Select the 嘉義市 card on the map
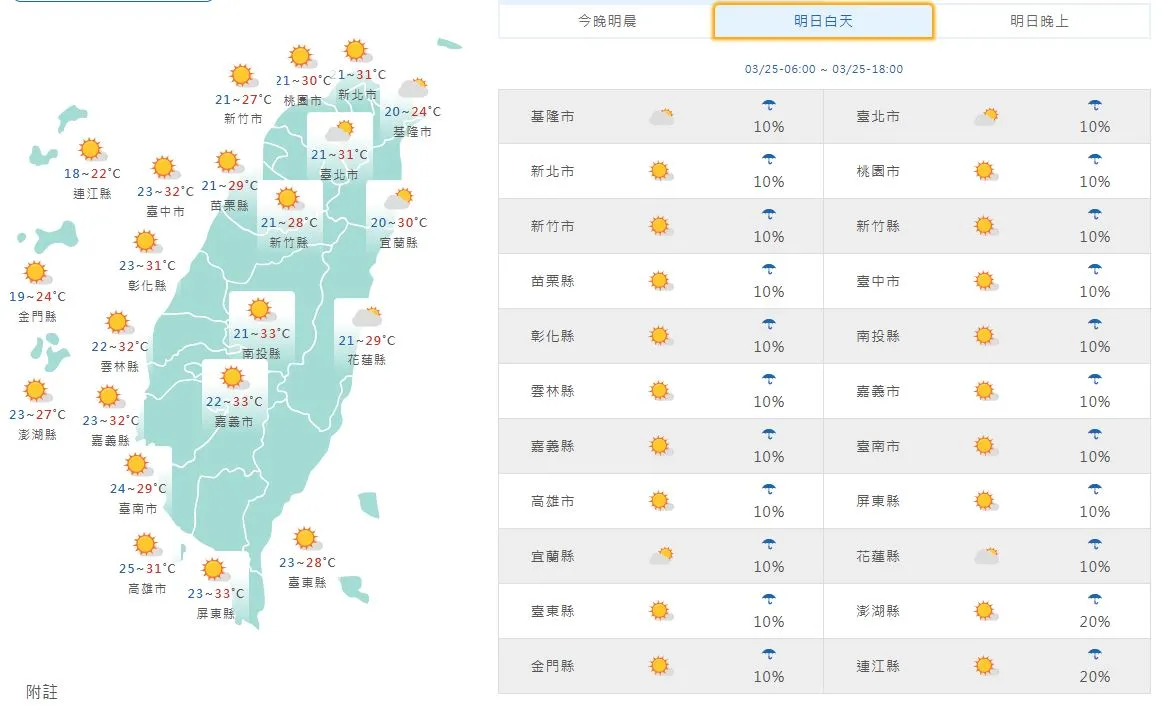 pyautogui.click(x=234, y=394)
